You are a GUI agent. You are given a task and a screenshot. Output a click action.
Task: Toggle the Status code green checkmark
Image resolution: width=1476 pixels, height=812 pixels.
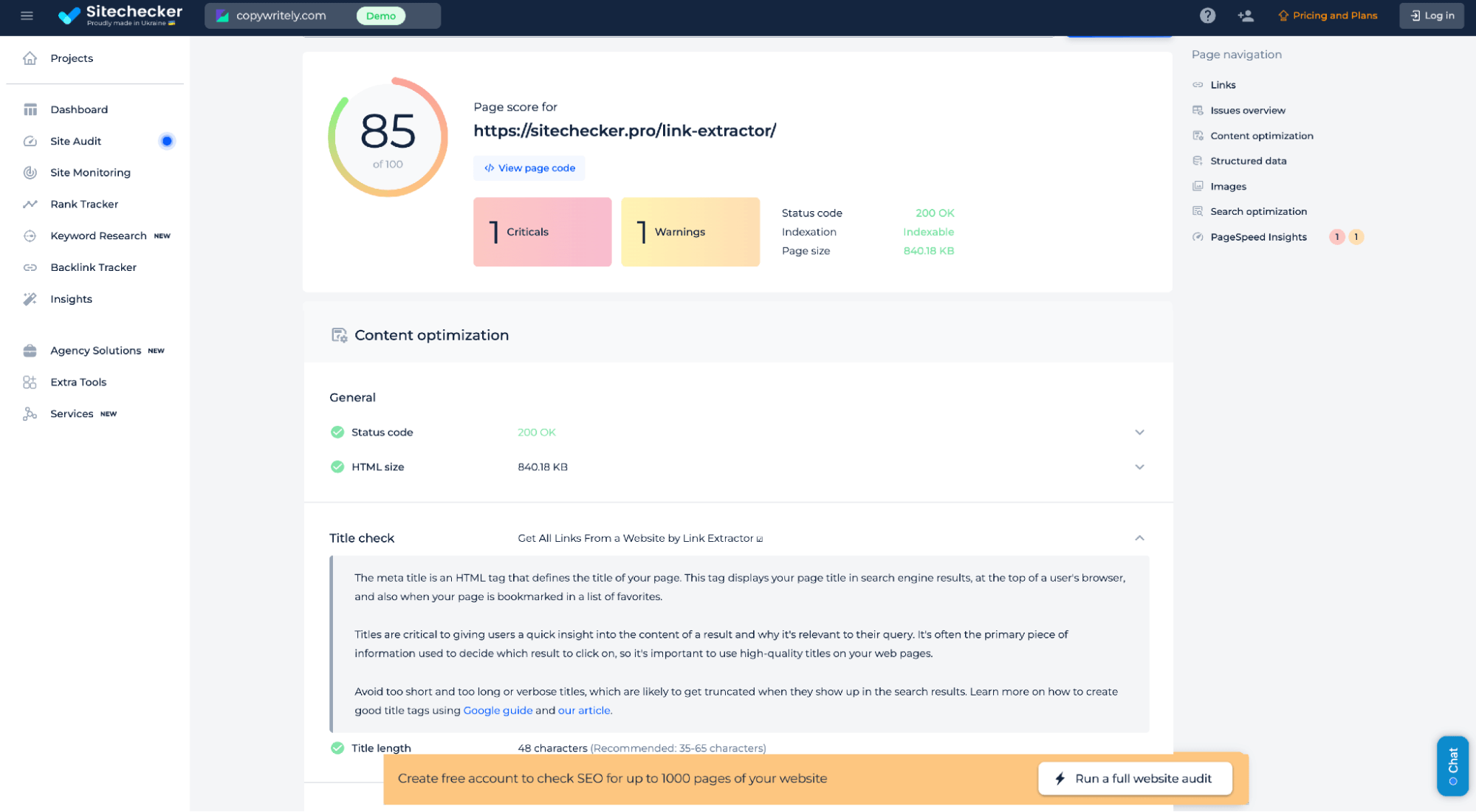click(337, 432)
